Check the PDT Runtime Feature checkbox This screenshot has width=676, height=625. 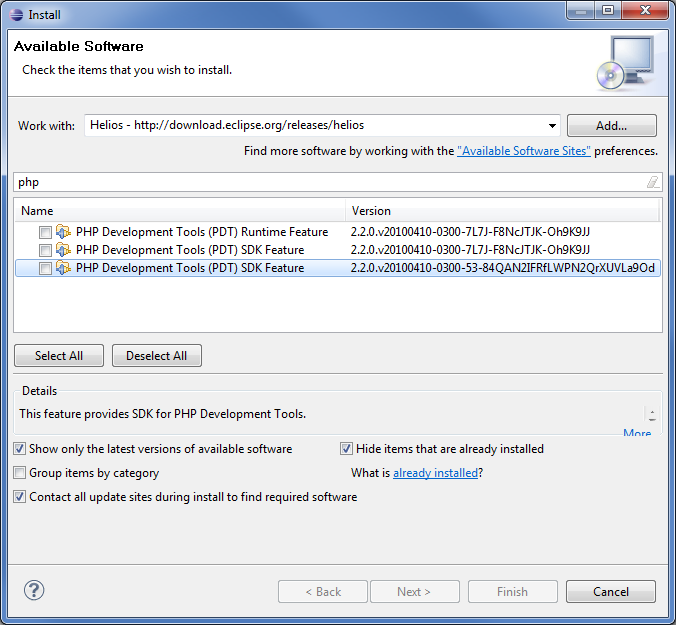(x=45, y=232)
